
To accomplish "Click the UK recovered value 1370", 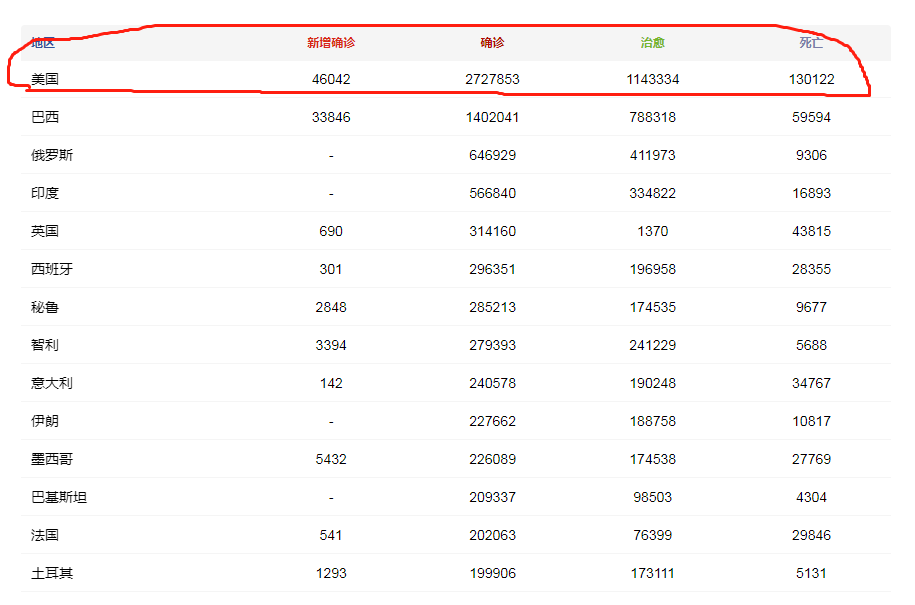I will pos(652,231).
